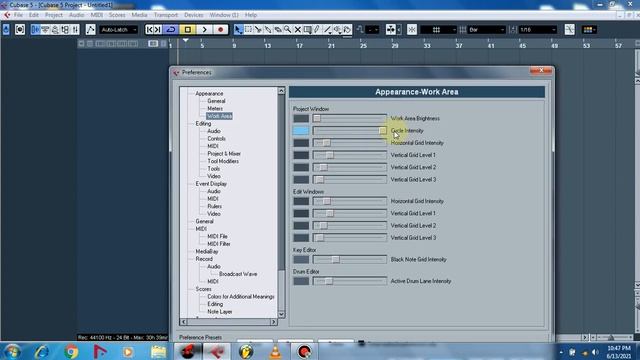Image resolution: width=640 pixels, height=360 pixels.
Task: Click the Cycle Intensity slider handle
Action: click(x=382, y=131)
